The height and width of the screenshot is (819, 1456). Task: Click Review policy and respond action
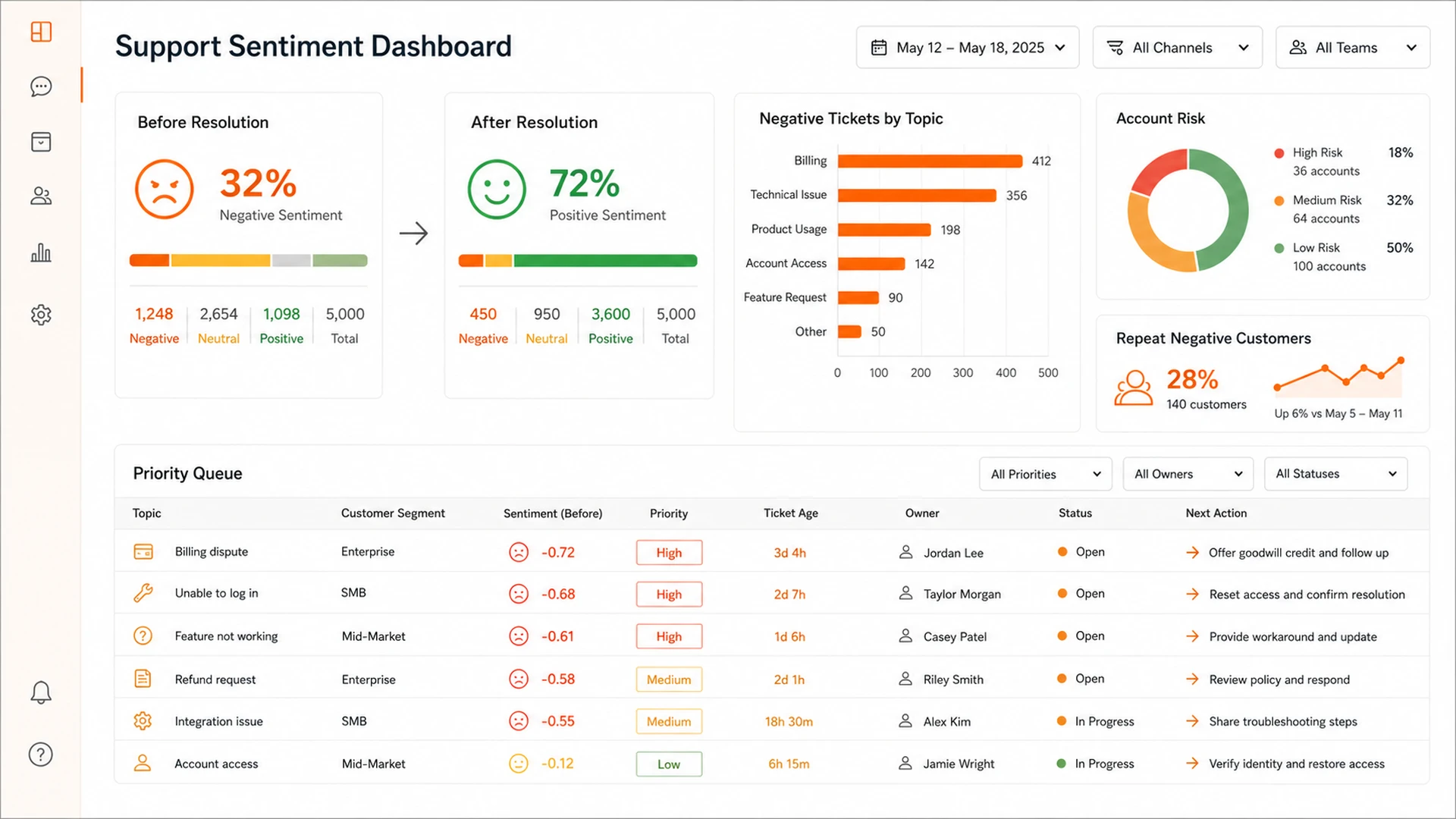pyautogui.click(x=1279, y=679)
